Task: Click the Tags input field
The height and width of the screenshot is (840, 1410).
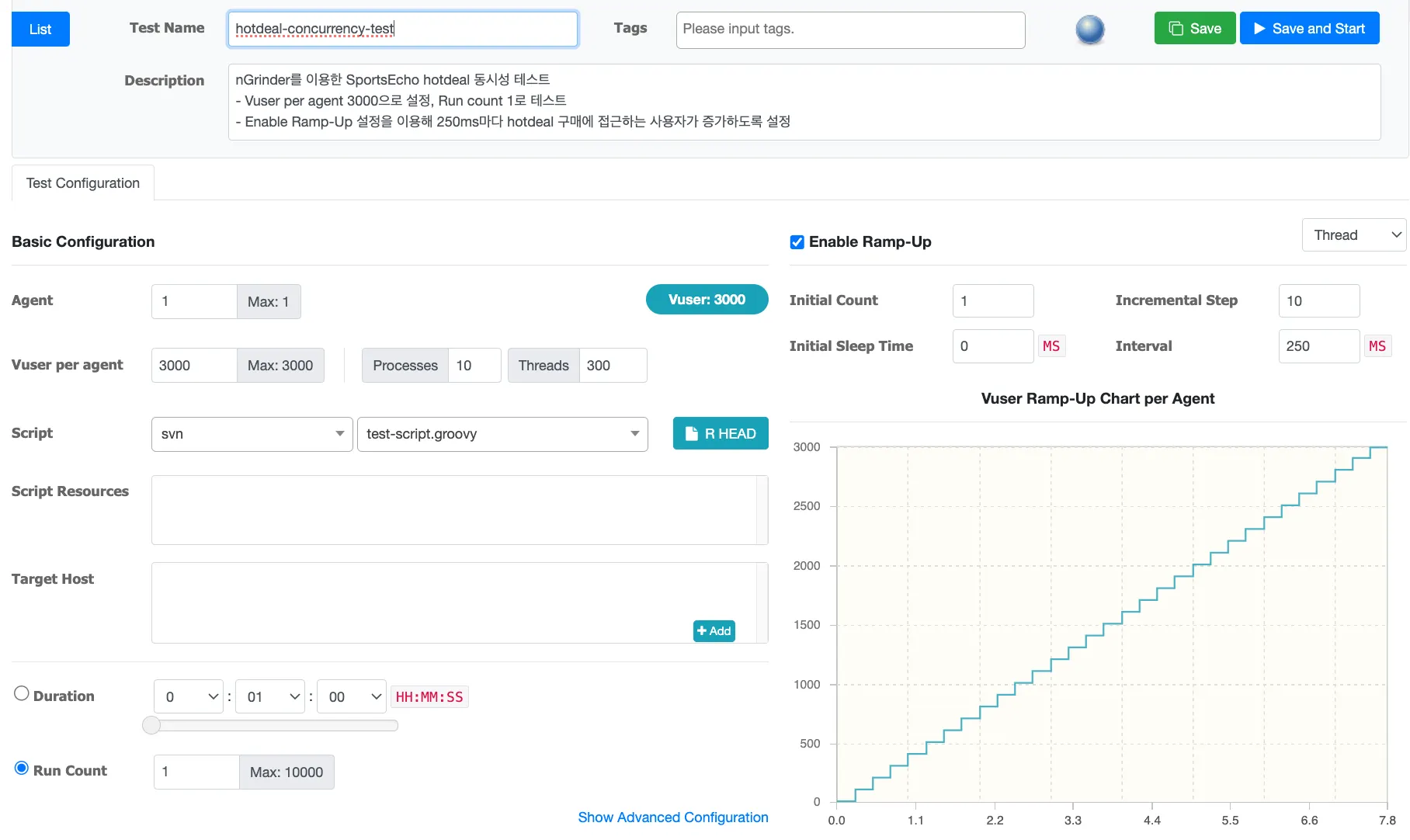Action: coord(849,30)
